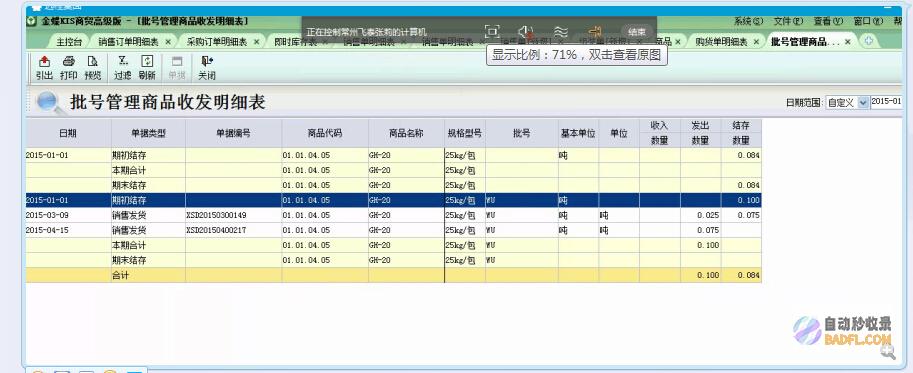
Task: Switch to the 主控台 tab
Action: 69,42
